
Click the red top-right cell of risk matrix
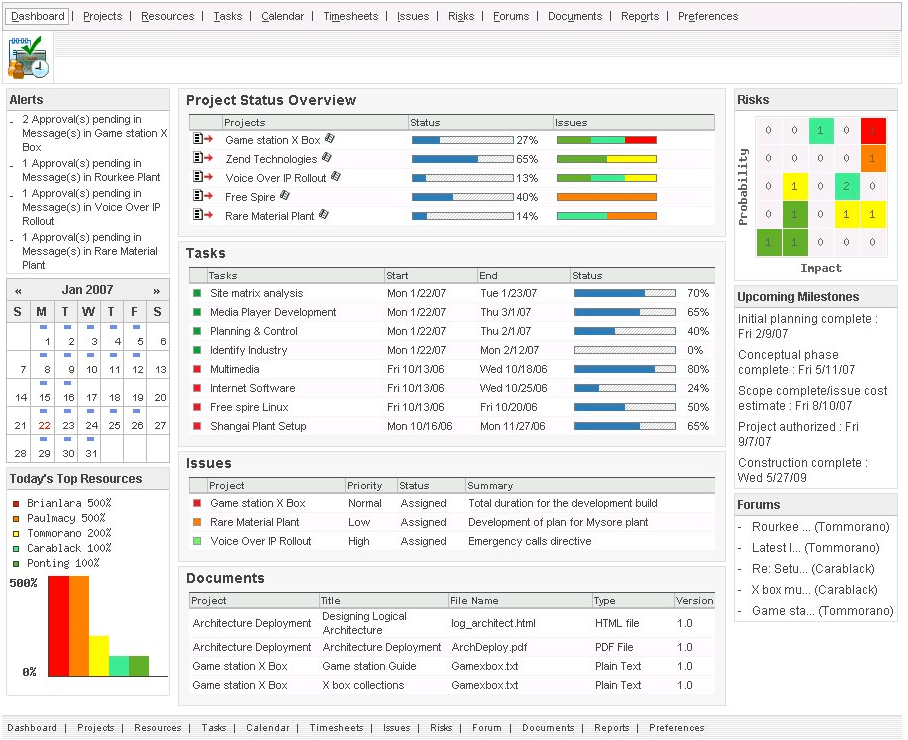(x=873, y=130)
